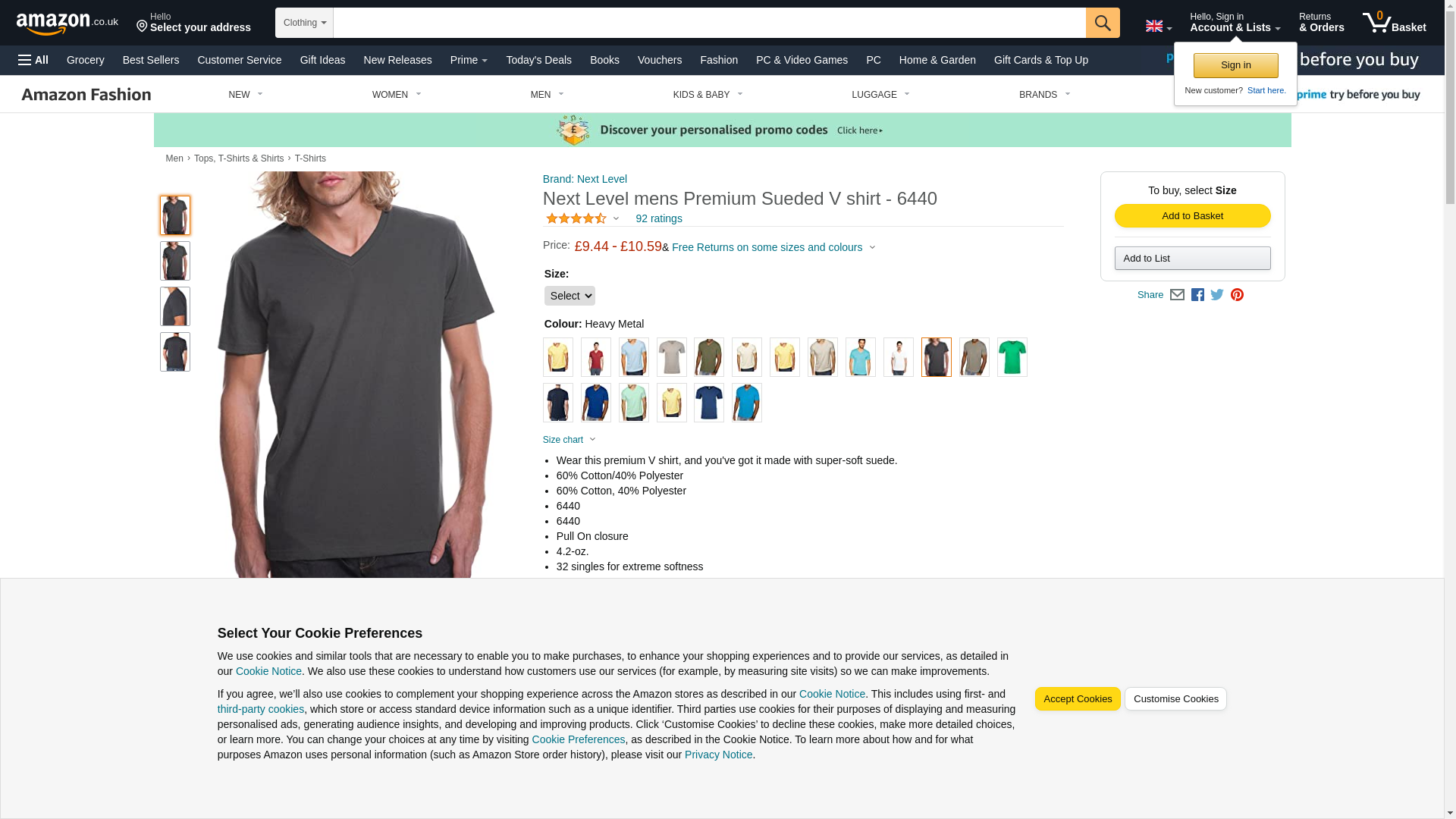Click the Add to Basket button

(x=1192, y=216)
